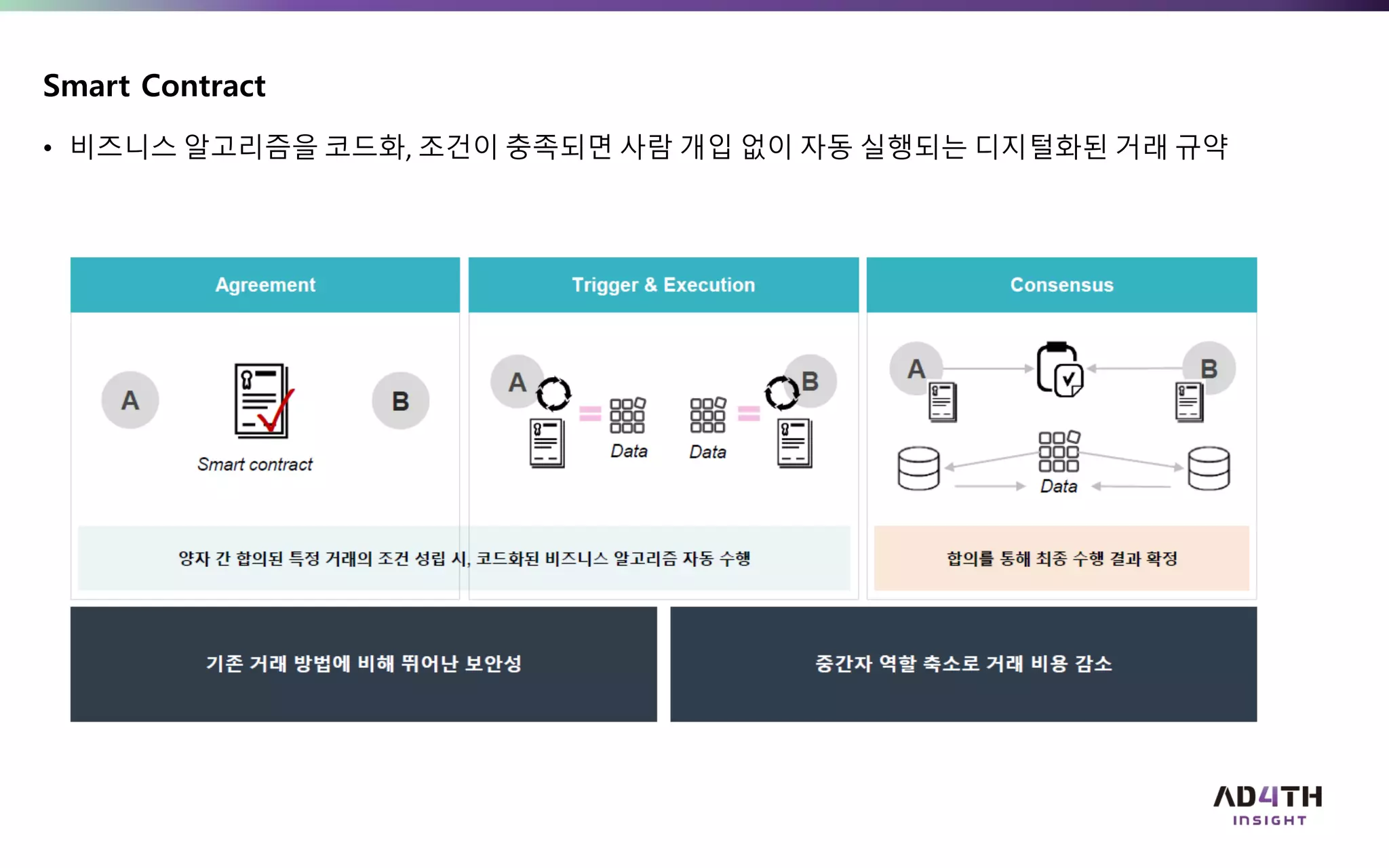Click the right Data grid icon in Trigger panel
This screenshot has width=1389, height=868.
pos(708,415)
